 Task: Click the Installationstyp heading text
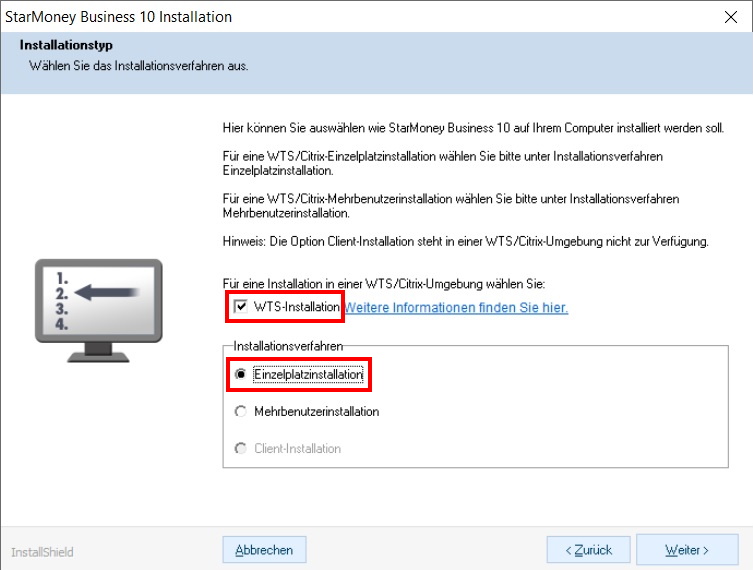point(66,45)
